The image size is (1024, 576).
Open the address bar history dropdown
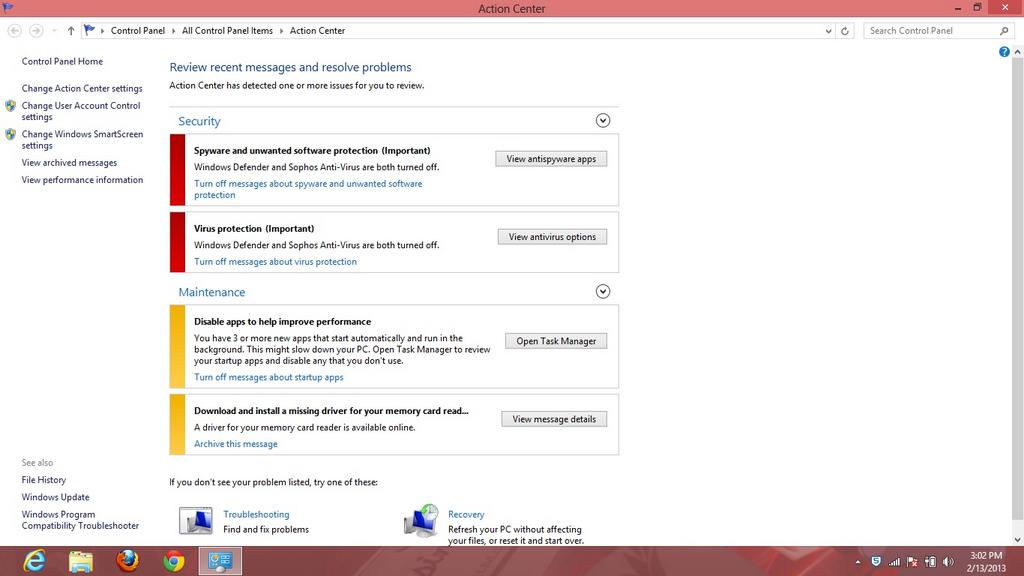tap(828, 31)
